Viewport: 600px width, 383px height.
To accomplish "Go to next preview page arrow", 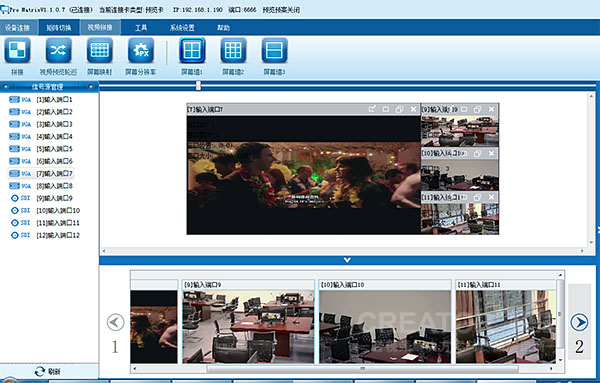I will (x=579, y=322).
